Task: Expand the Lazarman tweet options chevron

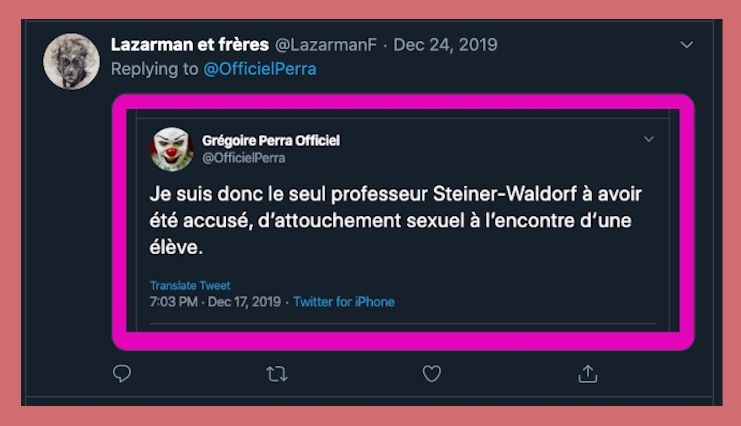Action: 686,45
